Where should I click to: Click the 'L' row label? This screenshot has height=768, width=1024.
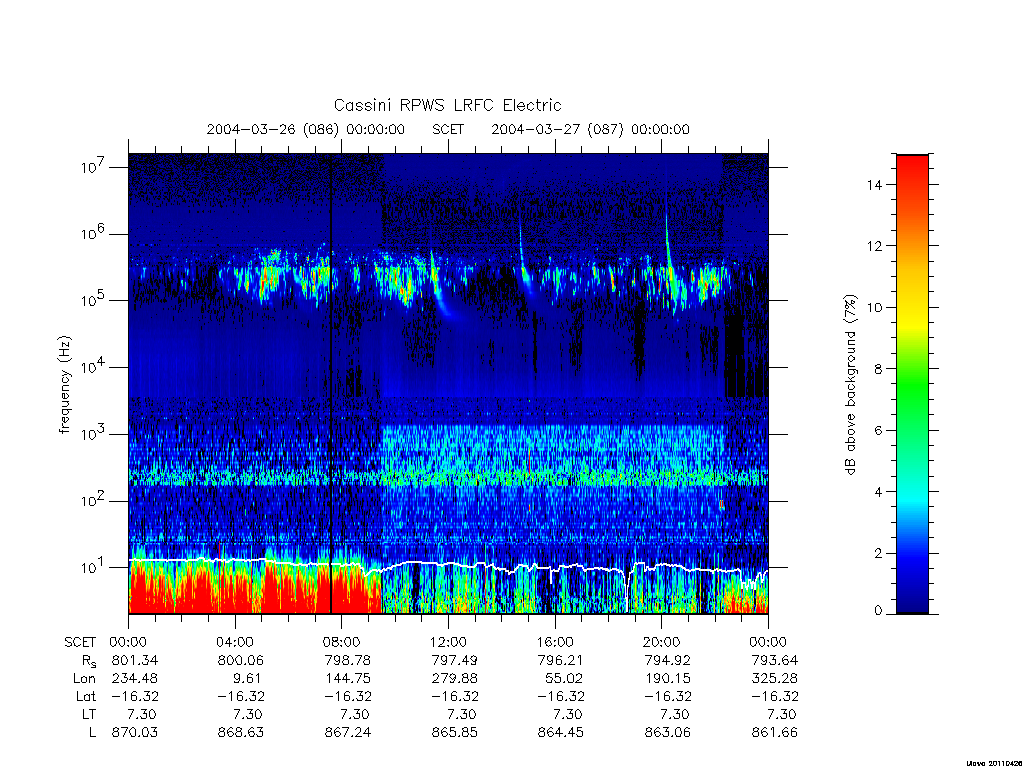[x=92, y=733]
